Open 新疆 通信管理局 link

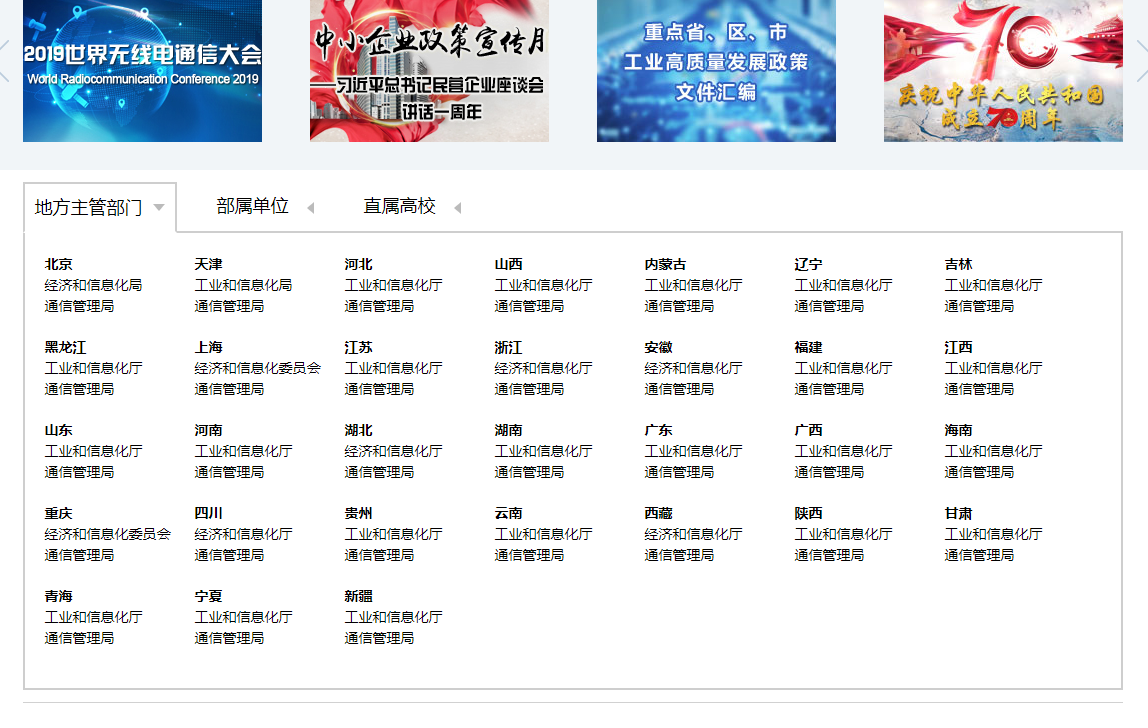[379, 639]
